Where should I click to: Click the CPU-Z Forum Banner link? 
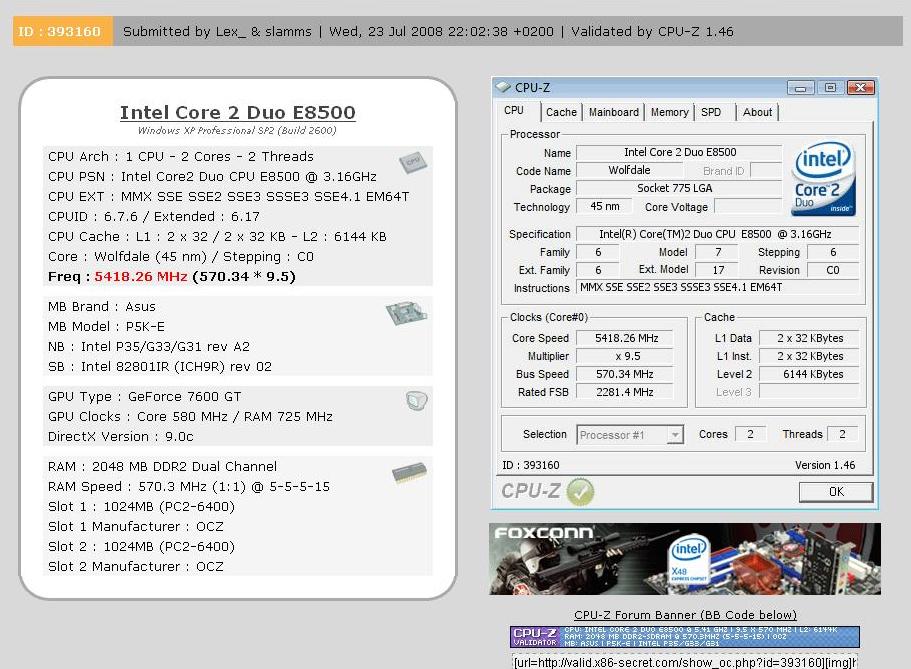(685, 615)
